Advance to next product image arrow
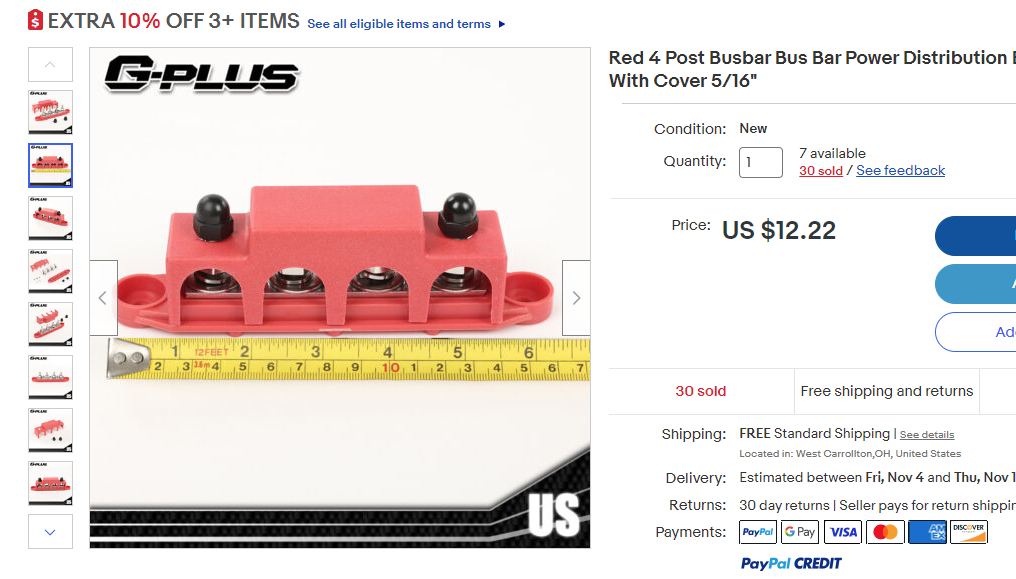 point(576,298)
